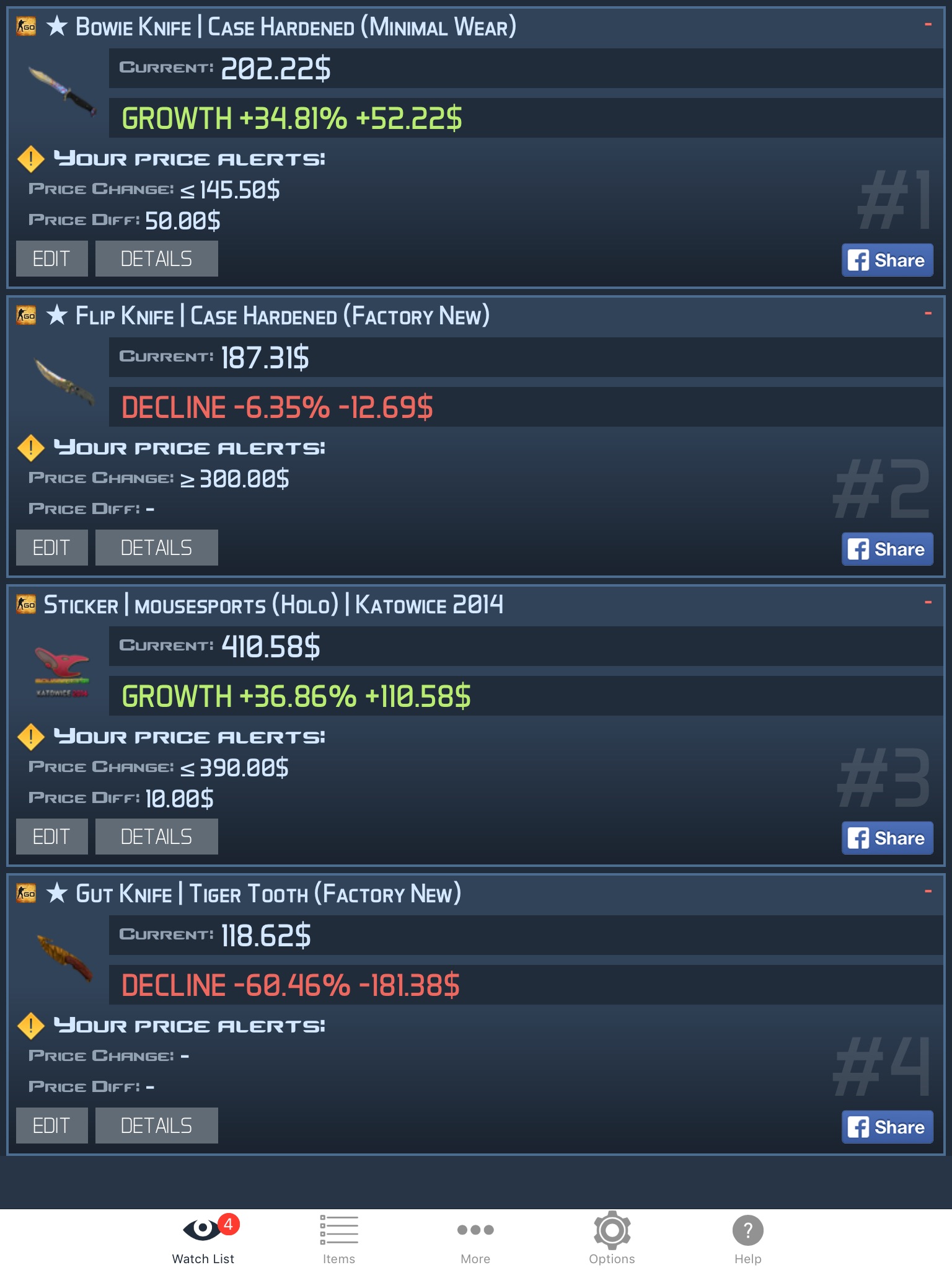Click the Bowie Knife warning alert icon

point(30,159)
